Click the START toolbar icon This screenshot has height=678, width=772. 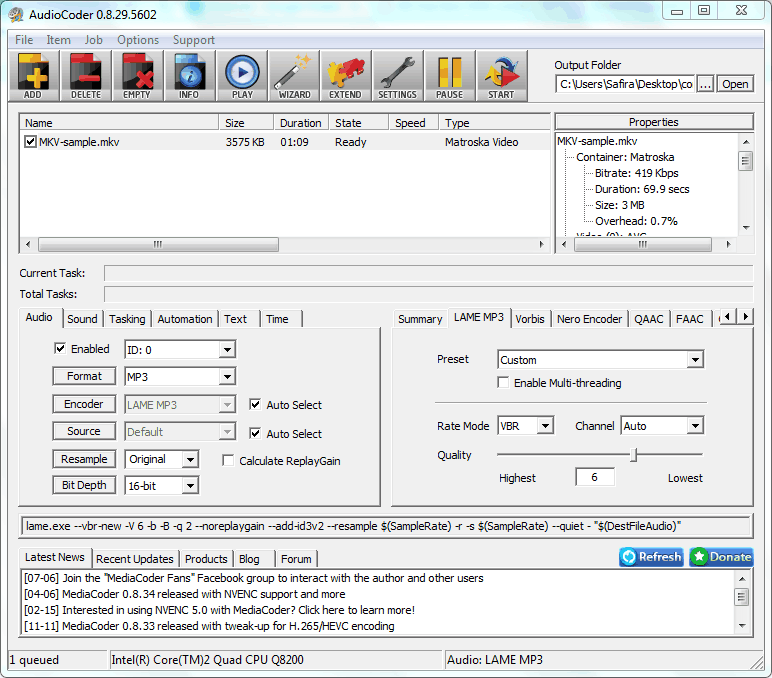pyautogui.click(x=502, y=76)
